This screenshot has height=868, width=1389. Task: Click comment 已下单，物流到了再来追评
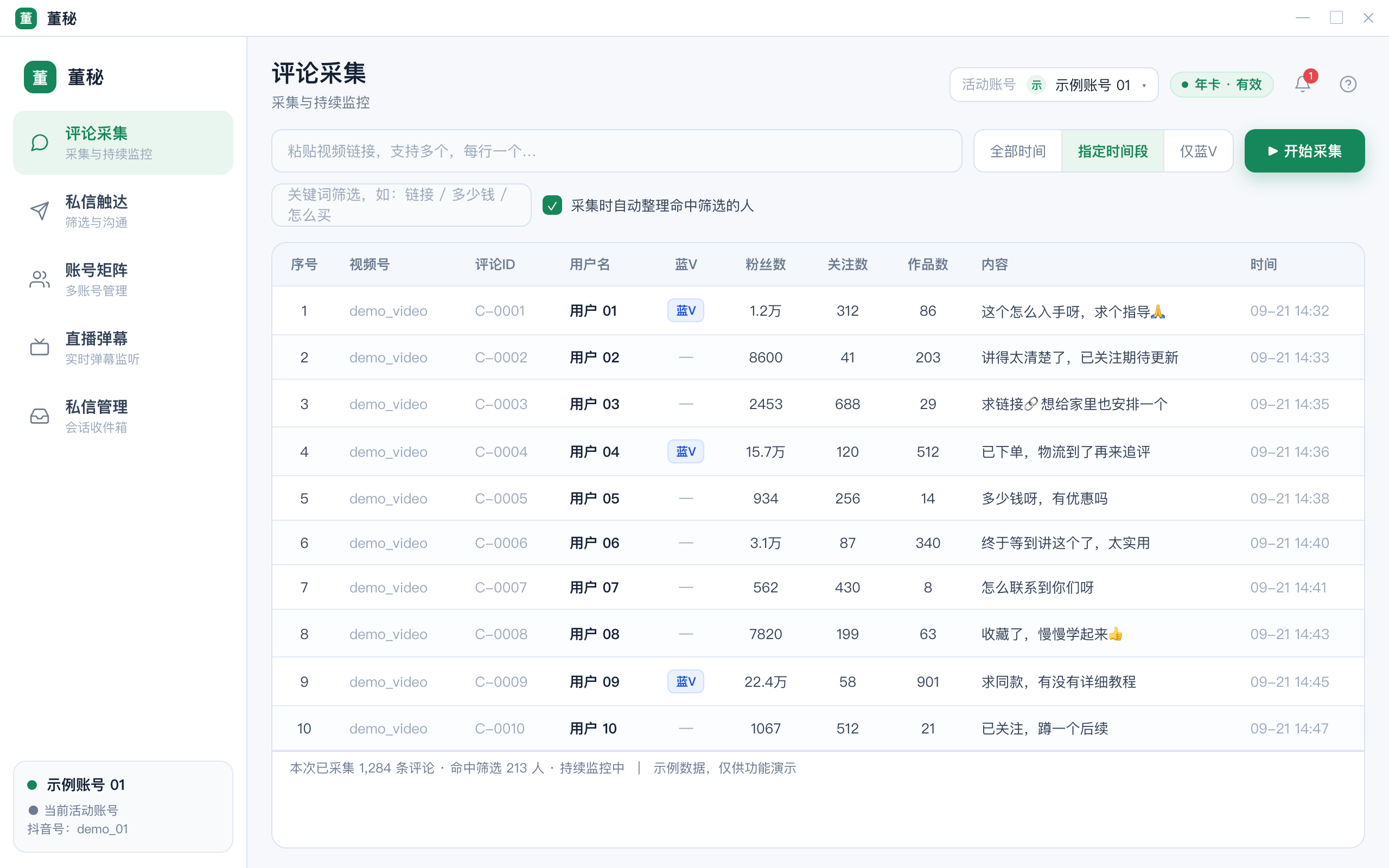point(1066,452)
